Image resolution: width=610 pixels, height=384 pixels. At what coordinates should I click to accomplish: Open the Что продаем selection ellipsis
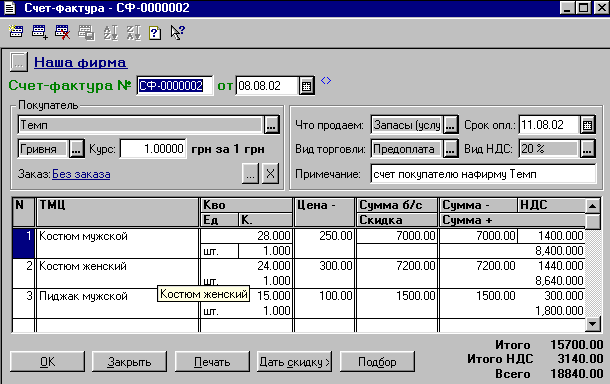pos(450,125)
